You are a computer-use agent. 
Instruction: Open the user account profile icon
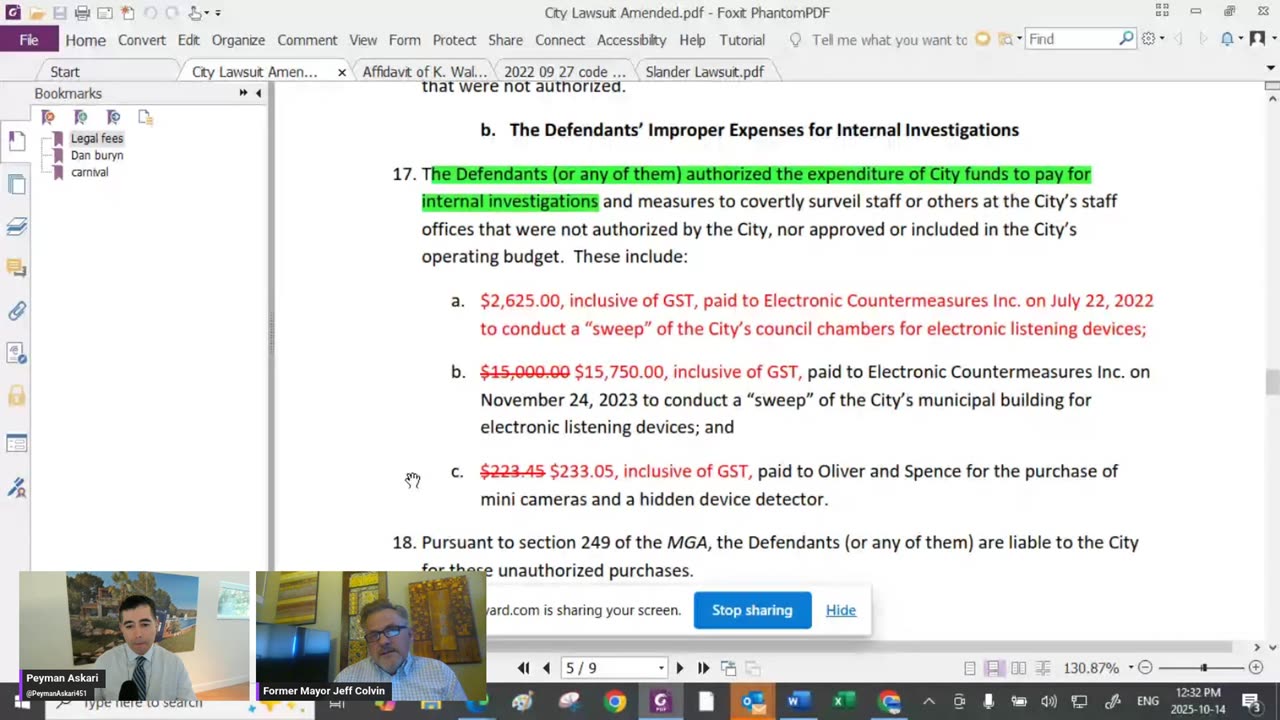(x=1258, y=39)
